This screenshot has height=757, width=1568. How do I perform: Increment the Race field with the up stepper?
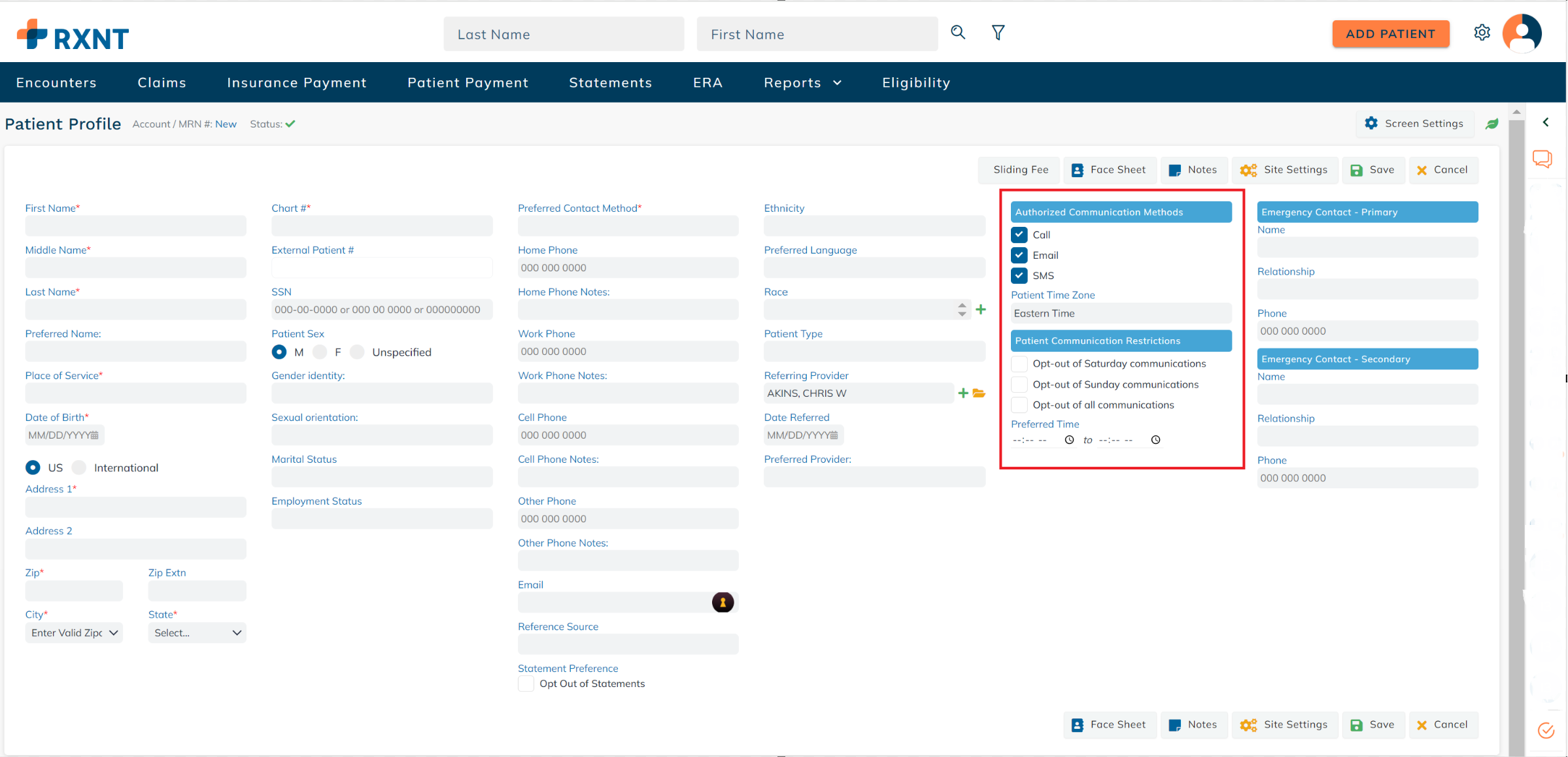click(x=961, y=305)
